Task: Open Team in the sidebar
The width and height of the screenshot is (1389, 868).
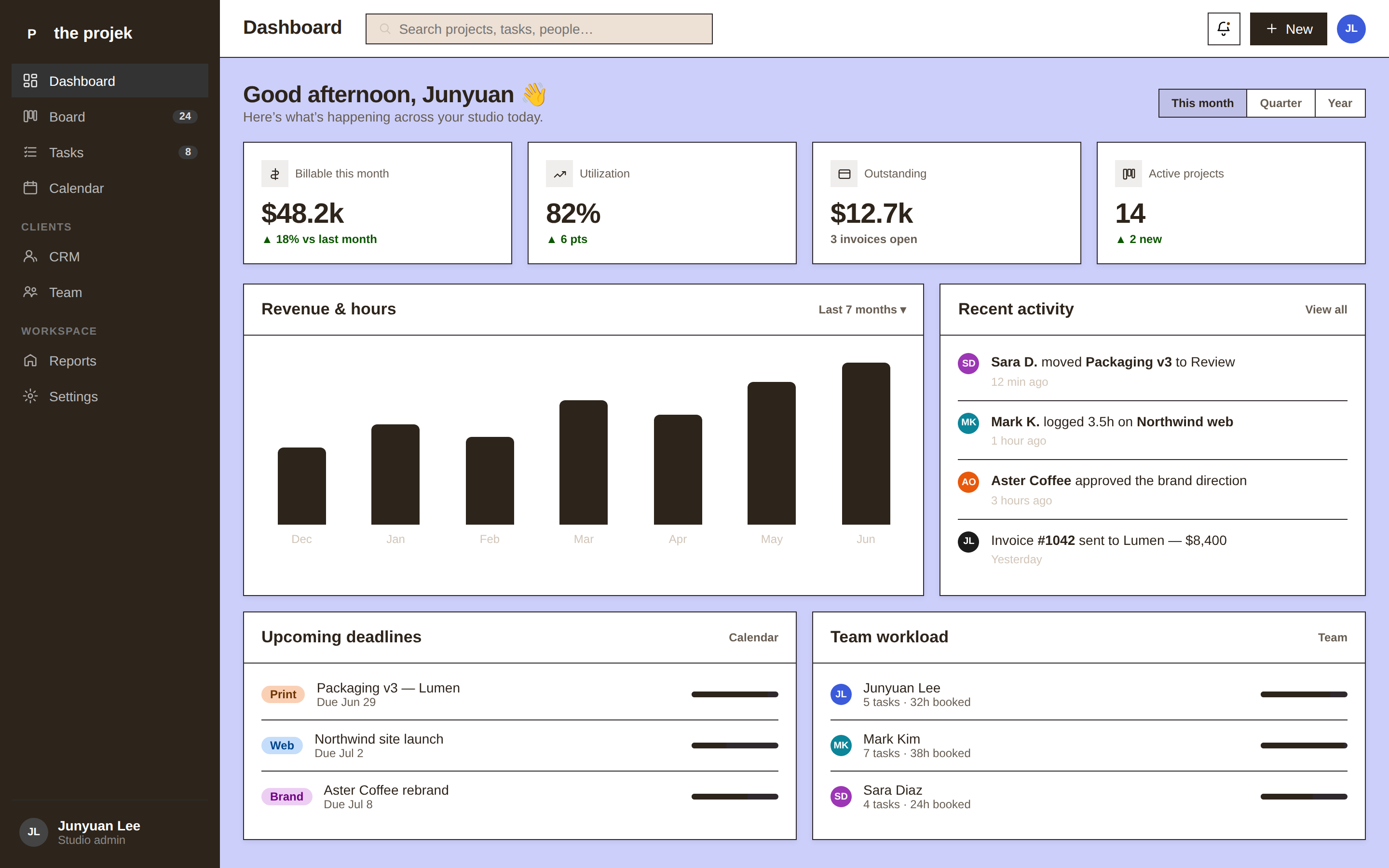Action: click(x=109, y=292)
